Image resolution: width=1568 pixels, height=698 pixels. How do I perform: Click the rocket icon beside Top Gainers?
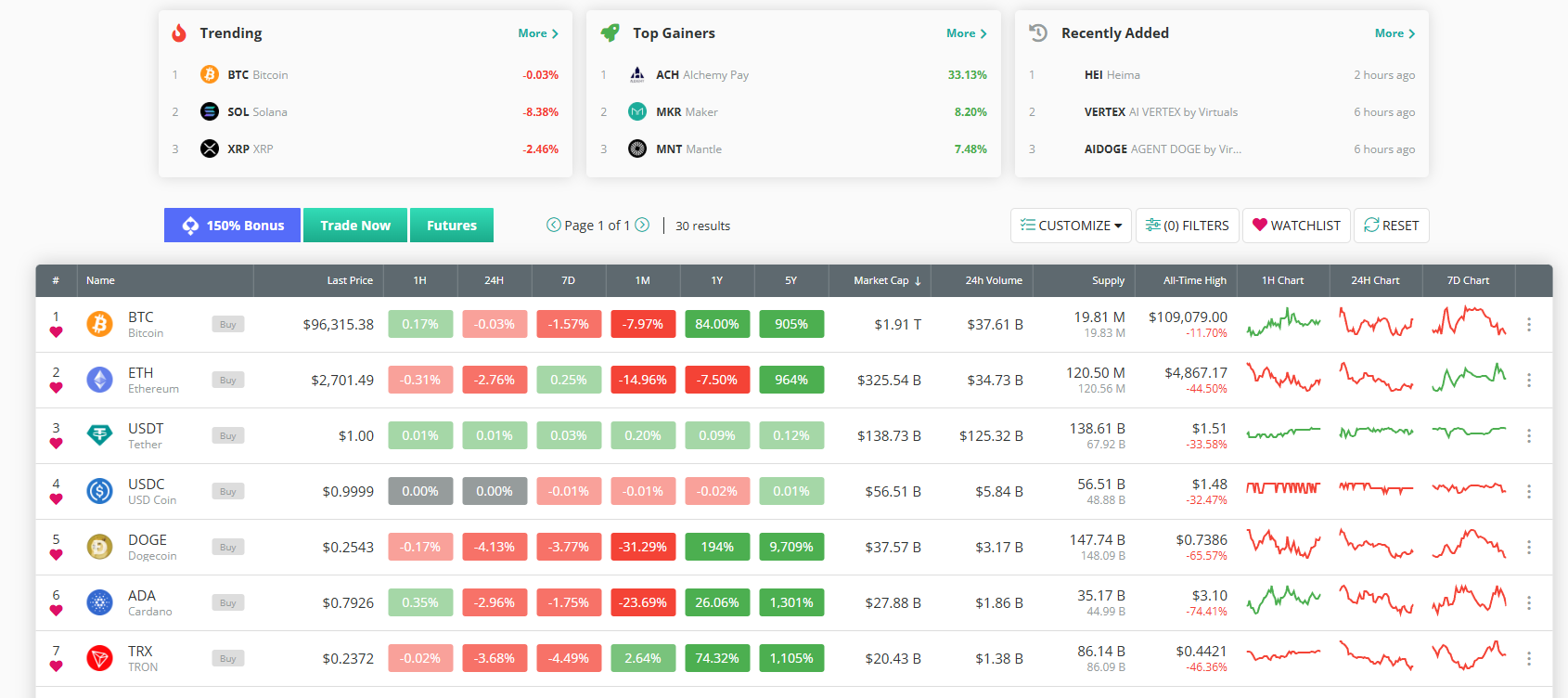pyautogui.click(x=610, y=32)
